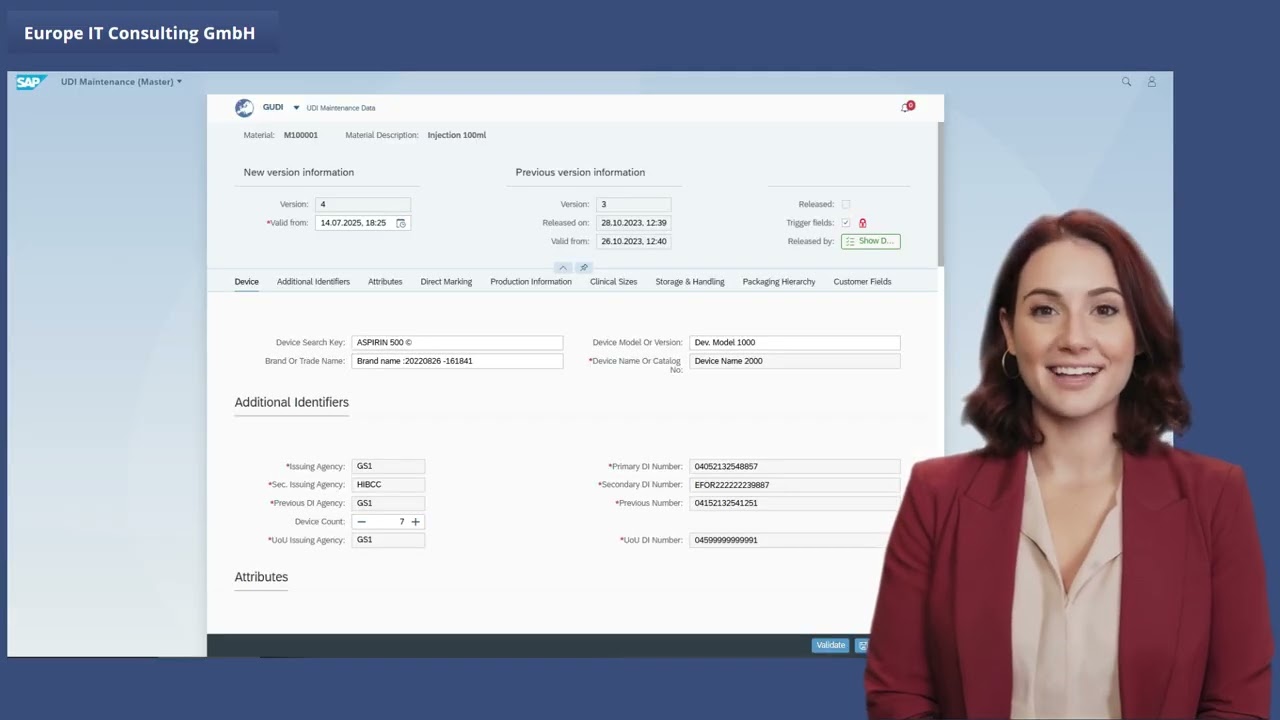Screen dimensions: 1280x720
Task: Select the Device tab
Action: (246, 282)
